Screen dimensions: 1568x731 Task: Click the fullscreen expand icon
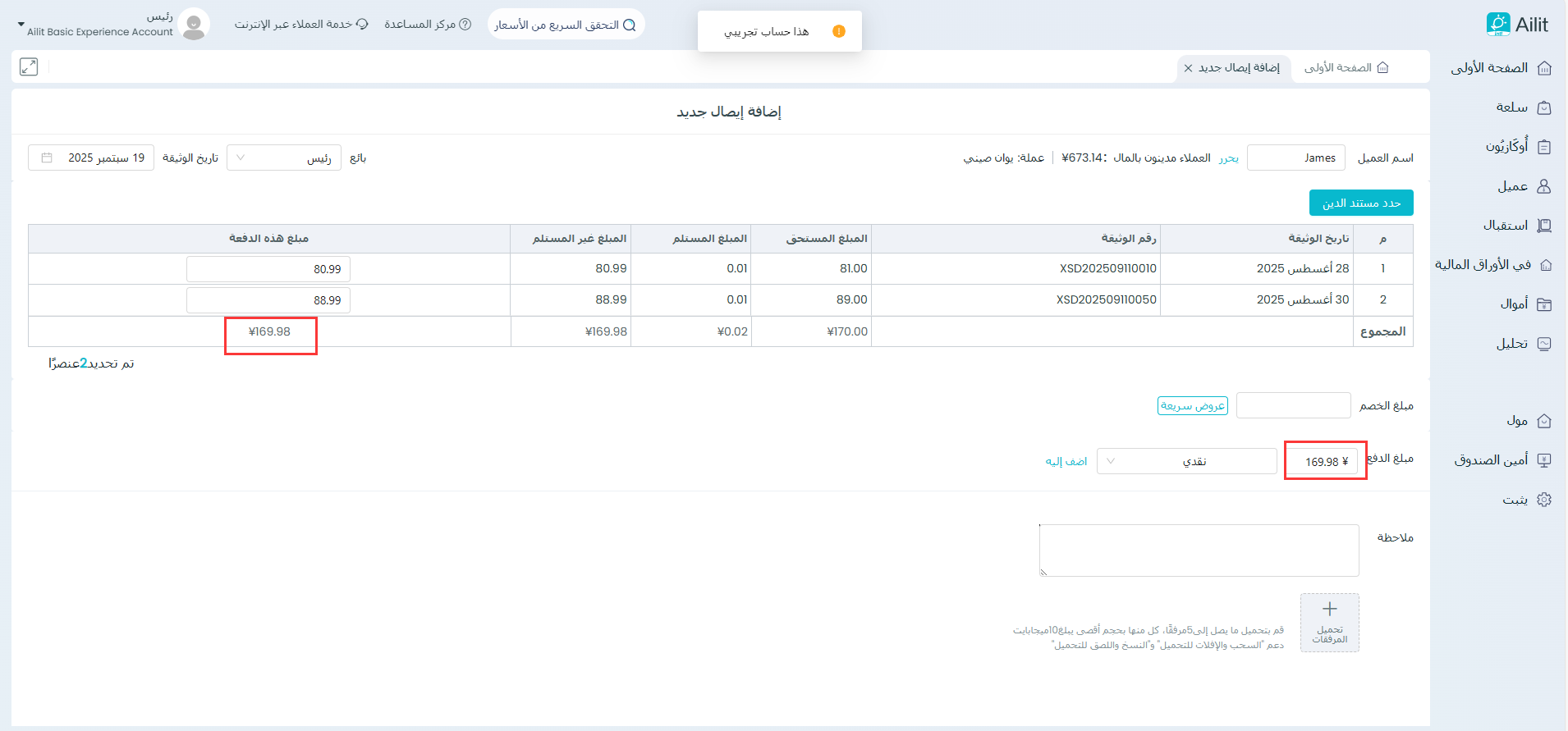click(29, 67)
